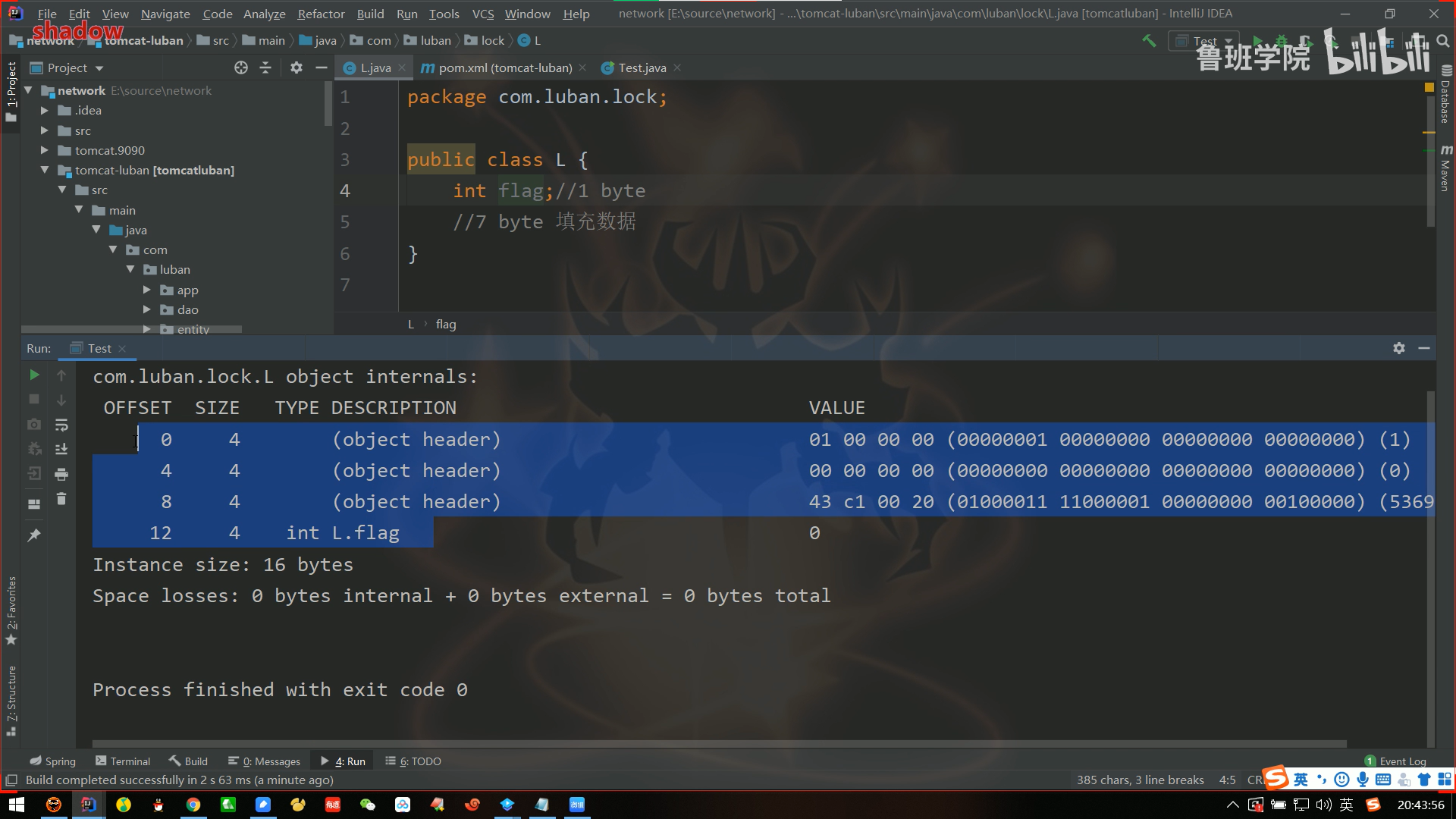This screenshot has height=819, width=1456.
Task: Collapse all in Project tree
Action: (265, 67)
